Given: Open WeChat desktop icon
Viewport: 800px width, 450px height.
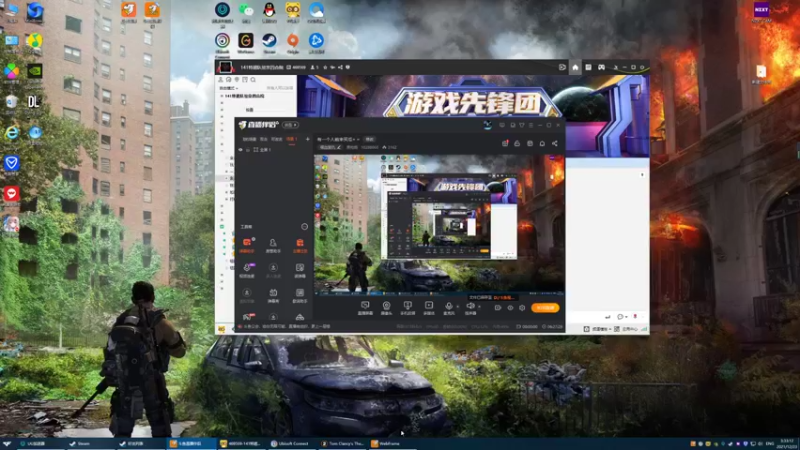Looking at the screenshot, I should coord(246,12).
